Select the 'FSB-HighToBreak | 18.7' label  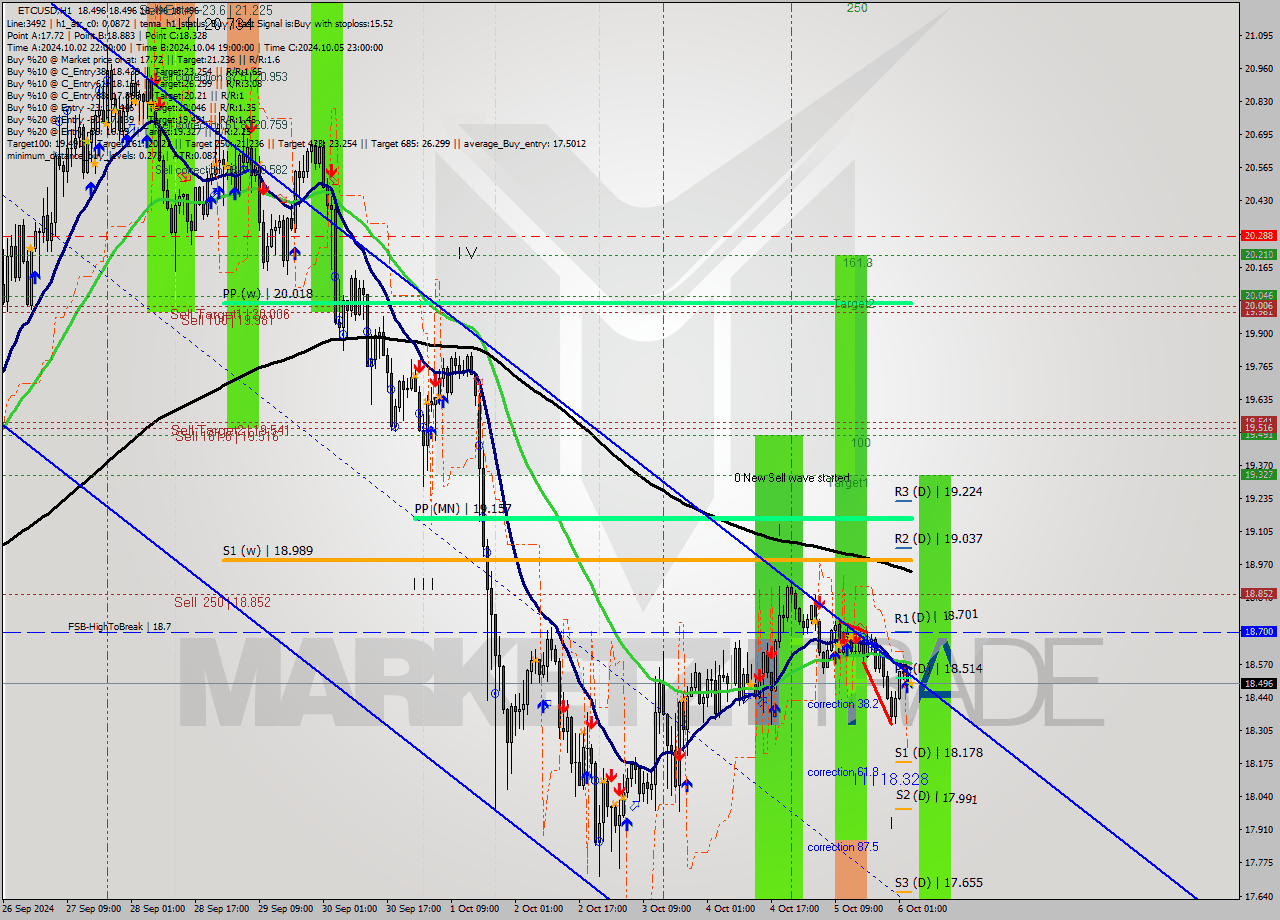[119, 626]
